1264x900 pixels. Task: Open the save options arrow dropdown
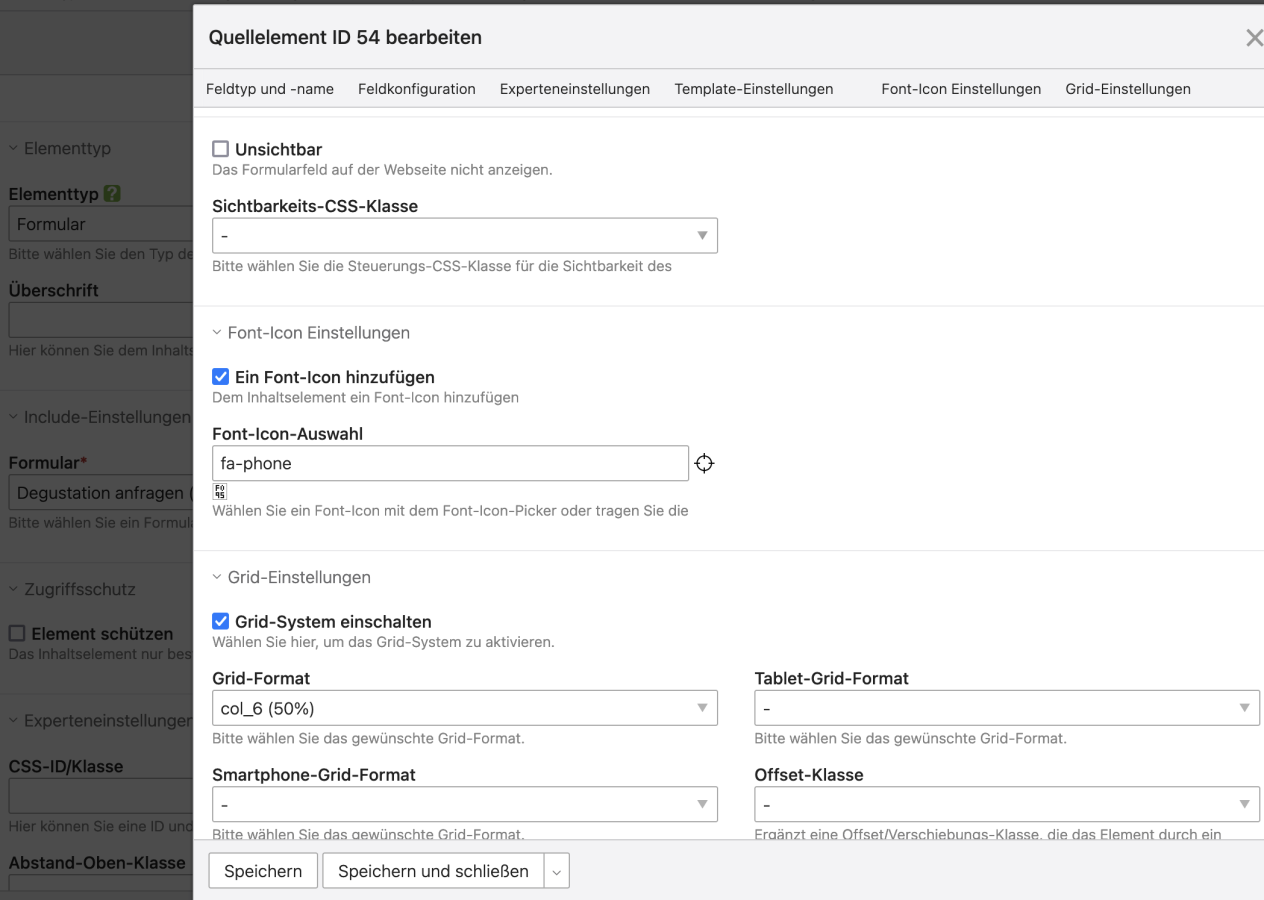click(x=557, y=871)
